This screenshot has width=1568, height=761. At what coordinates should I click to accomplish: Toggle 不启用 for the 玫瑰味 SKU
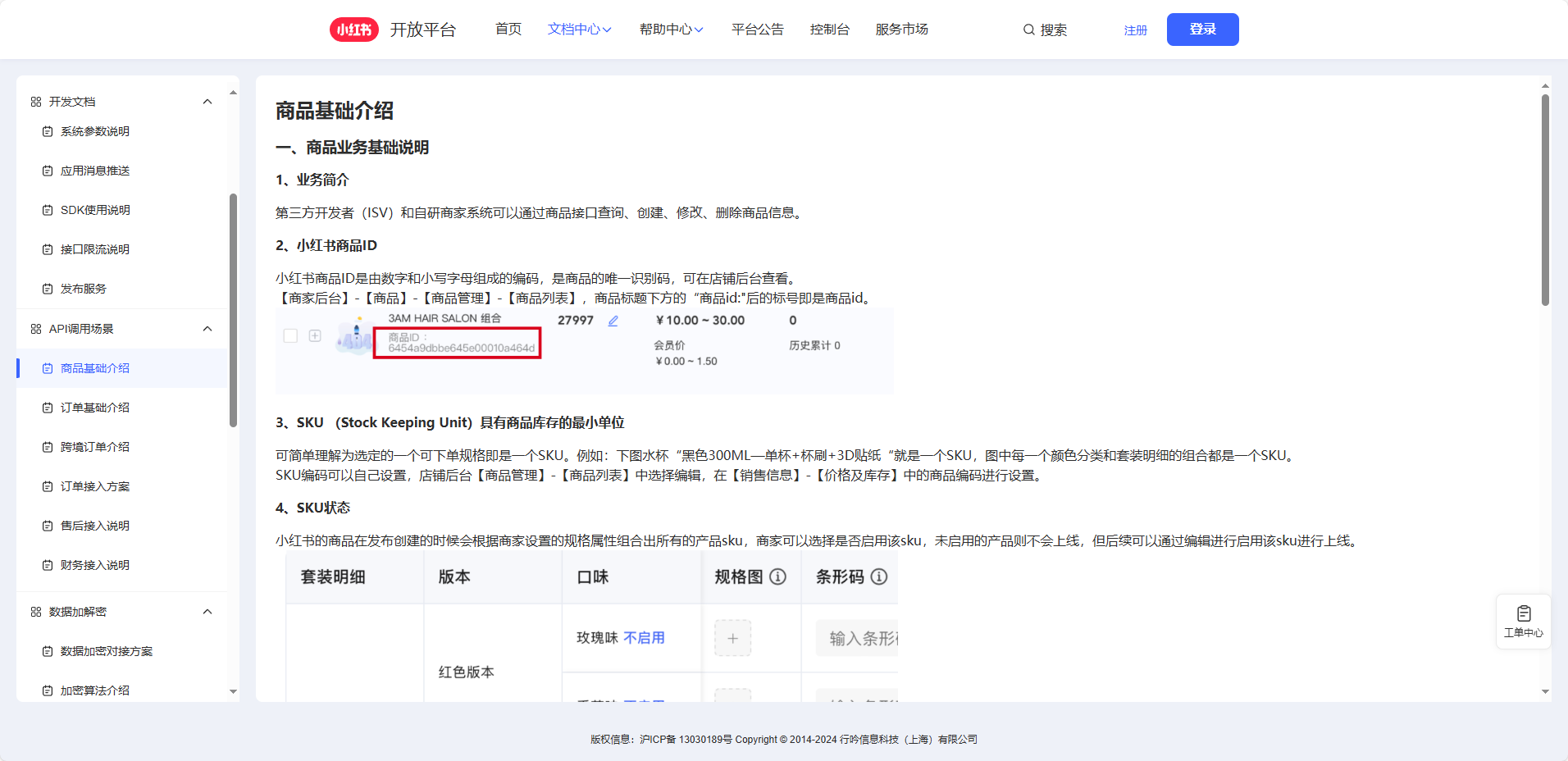pos(644,638)
